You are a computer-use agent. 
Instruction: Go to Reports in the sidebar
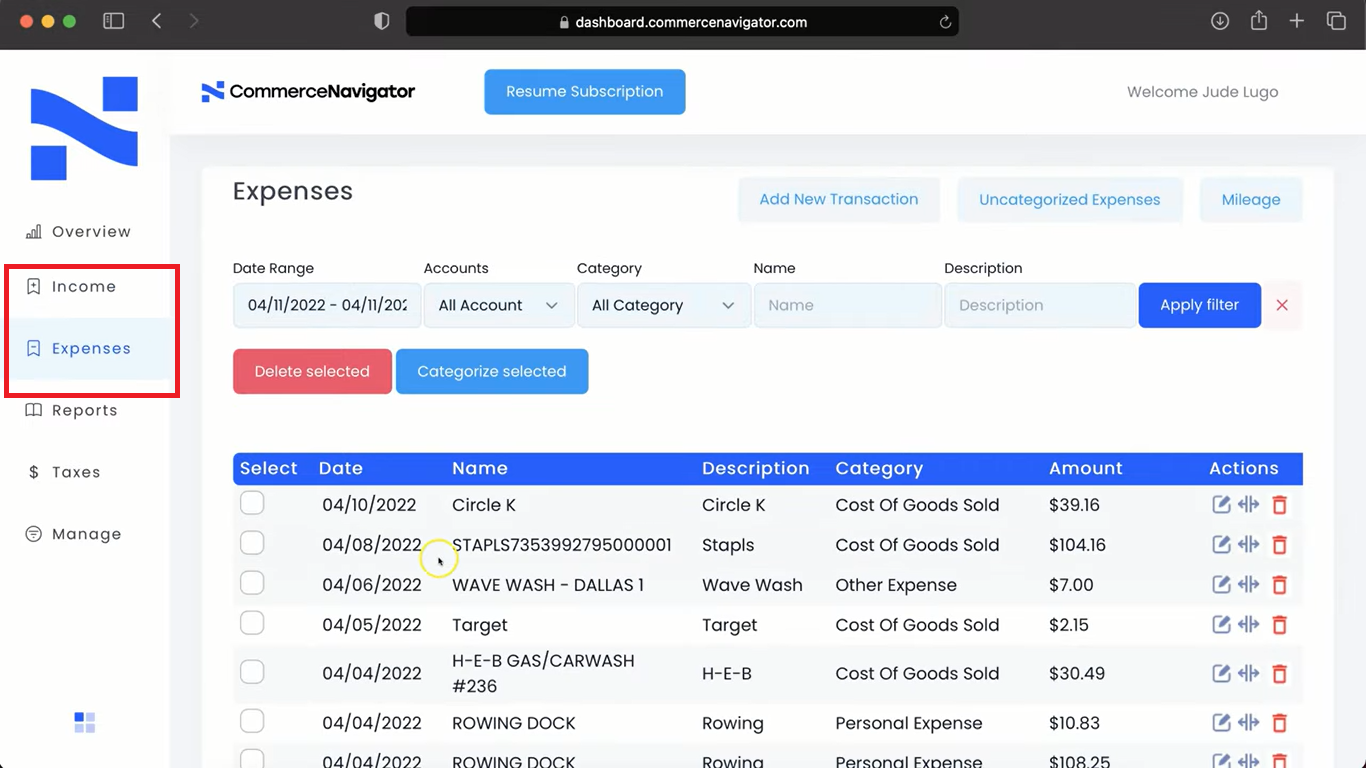(x=84, y=411)
